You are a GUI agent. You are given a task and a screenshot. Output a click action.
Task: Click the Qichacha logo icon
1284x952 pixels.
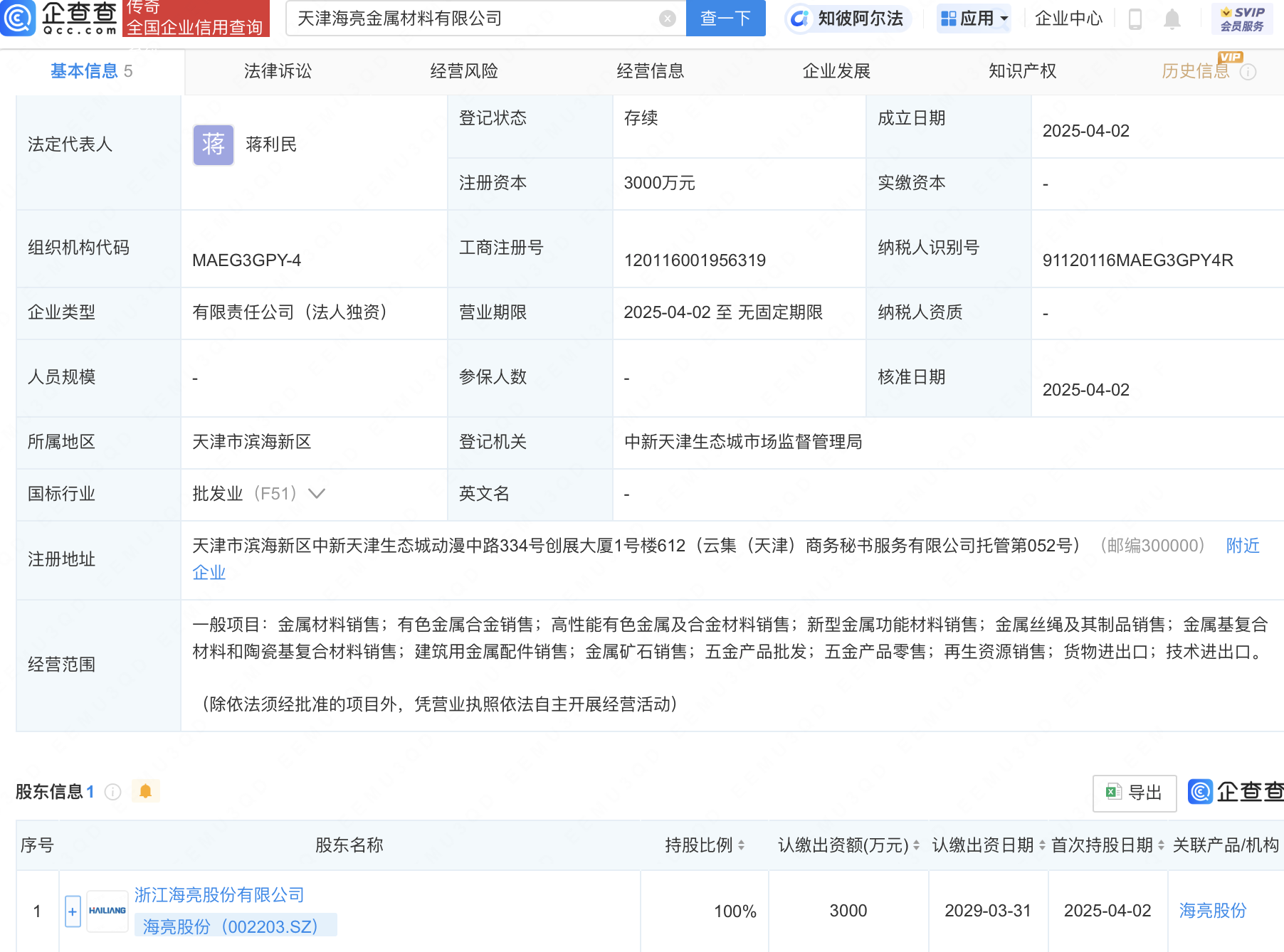[x=17, y=18]
